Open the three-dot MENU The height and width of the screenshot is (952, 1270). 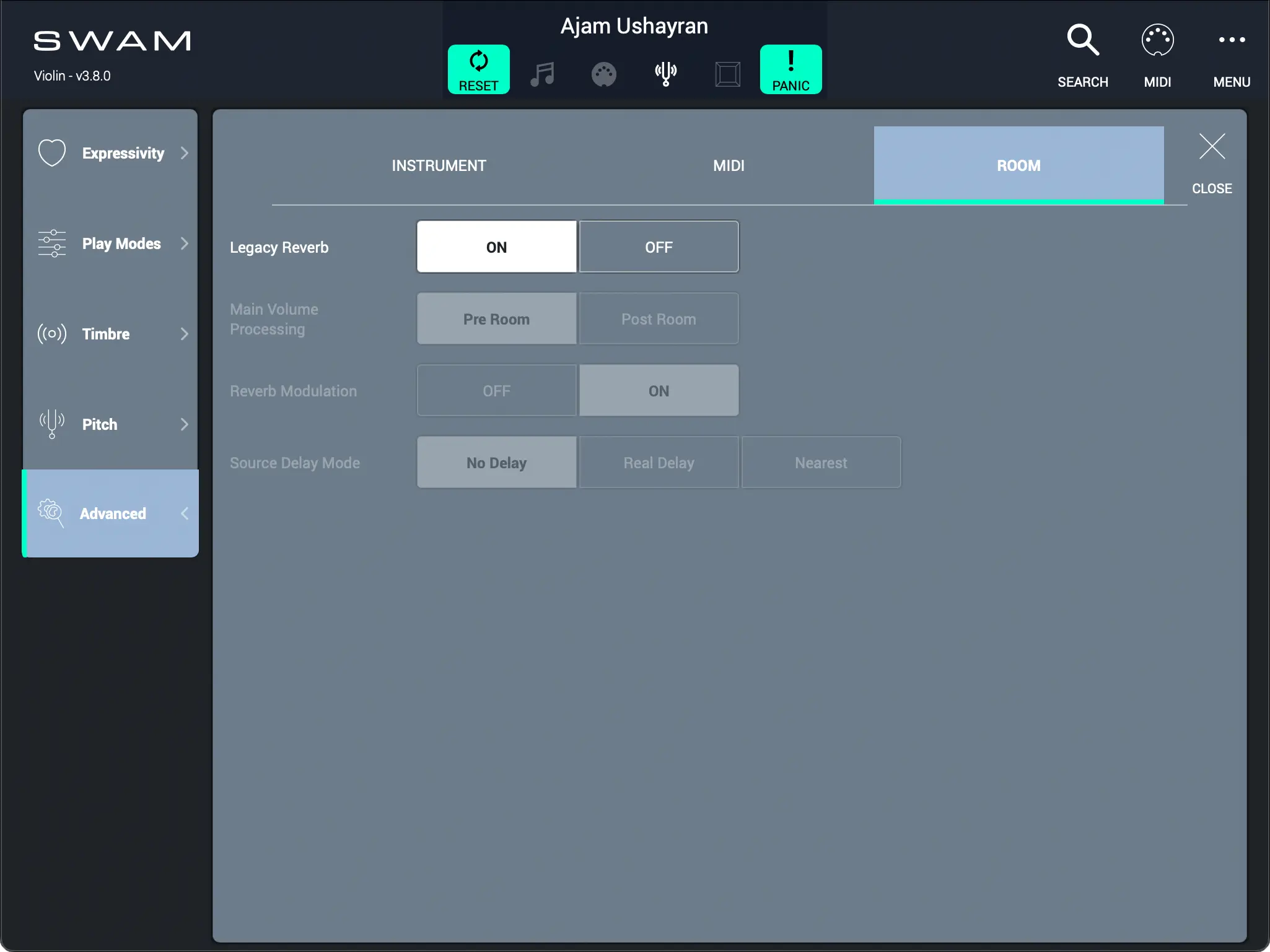(x=1231, y=41)
